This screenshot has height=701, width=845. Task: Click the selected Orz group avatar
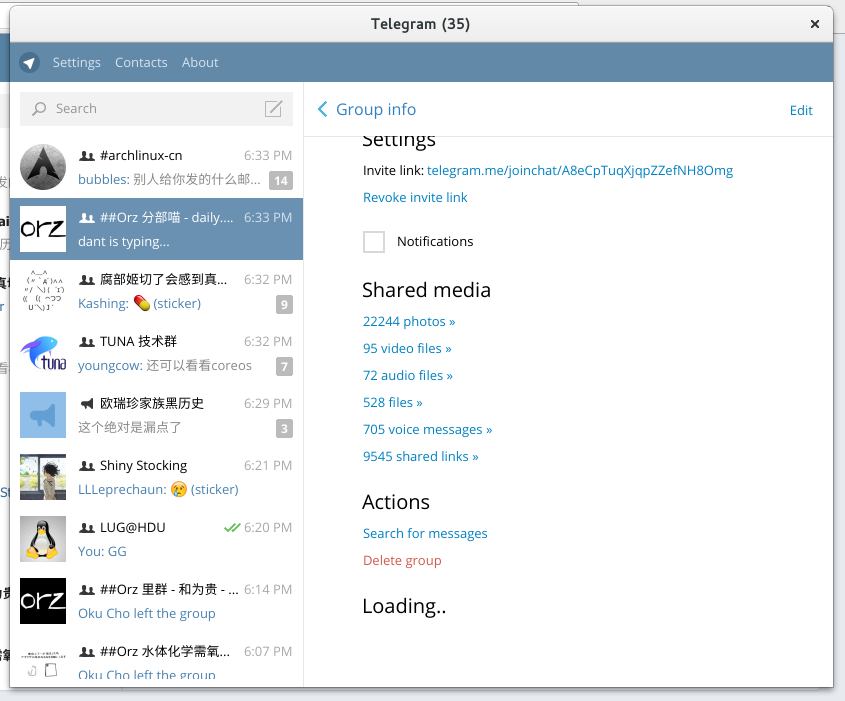[43, 229]
